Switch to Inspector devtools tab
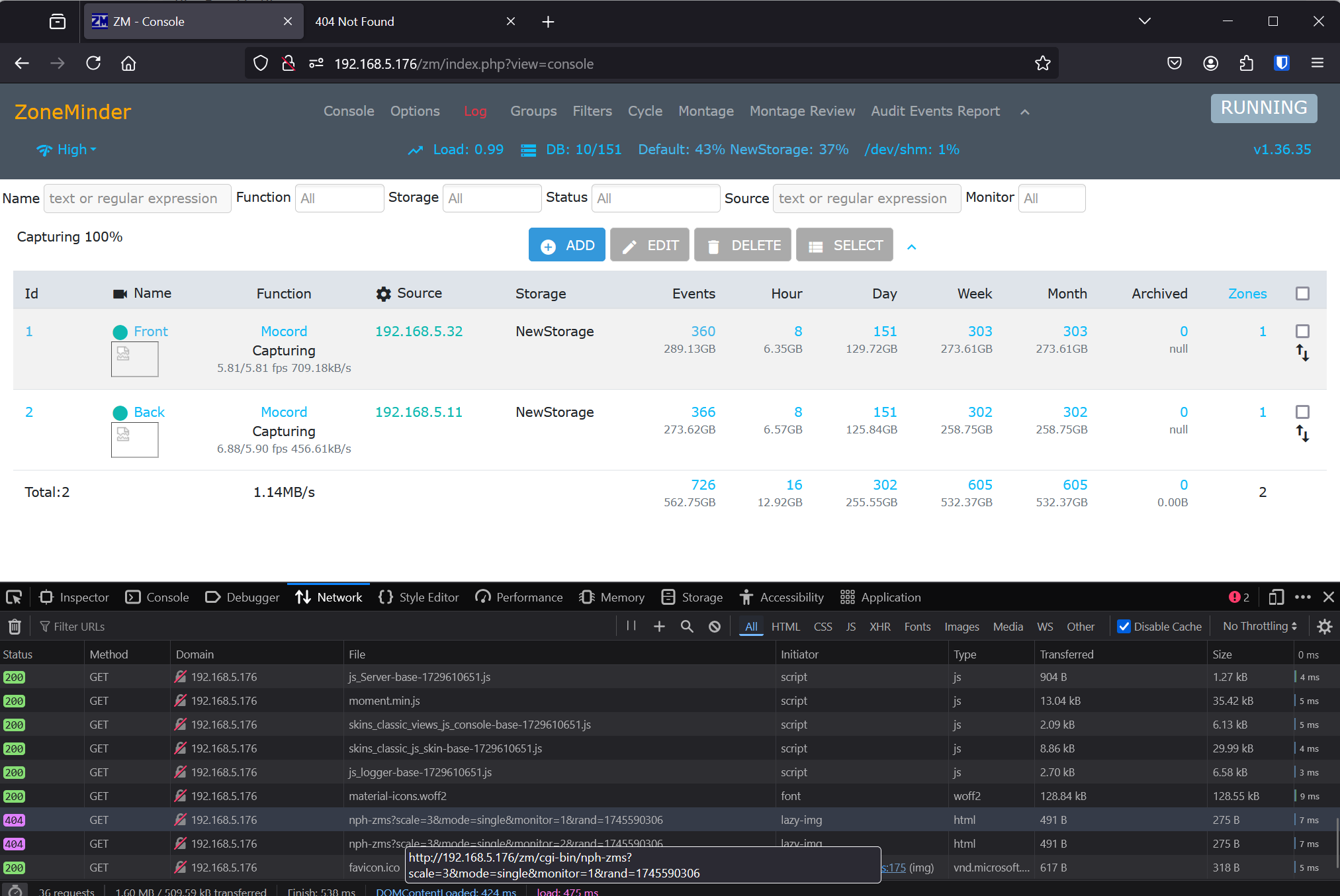 pyautogui.click(x=74, y=598)
